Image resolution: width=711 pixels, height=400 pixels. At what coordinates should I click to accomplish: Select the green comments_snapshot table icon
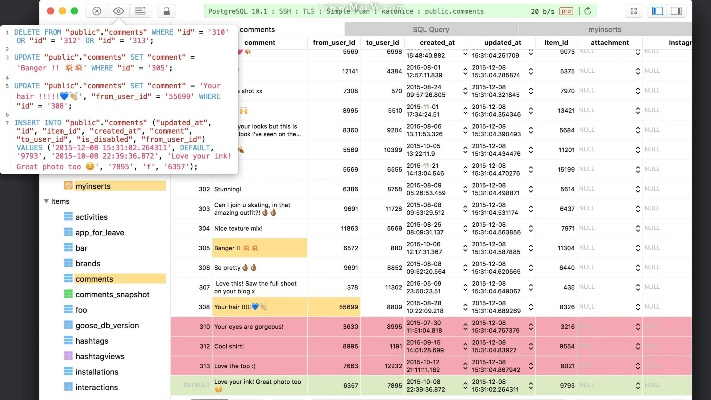pos(69,294)
